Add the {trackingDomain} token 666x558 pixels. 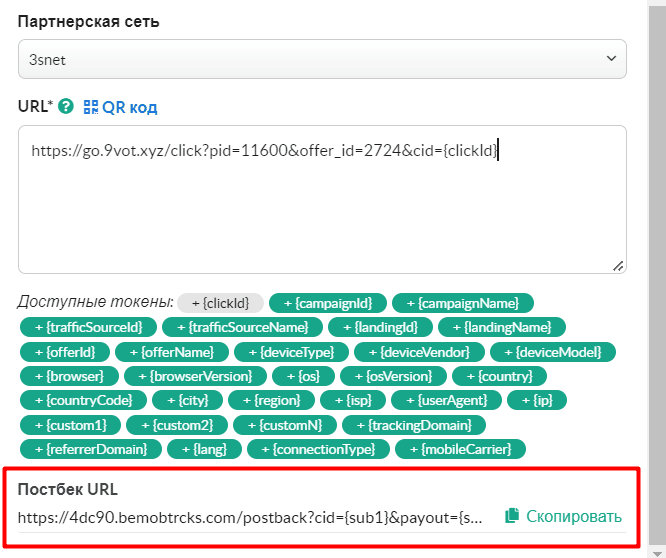coord(414,425)
